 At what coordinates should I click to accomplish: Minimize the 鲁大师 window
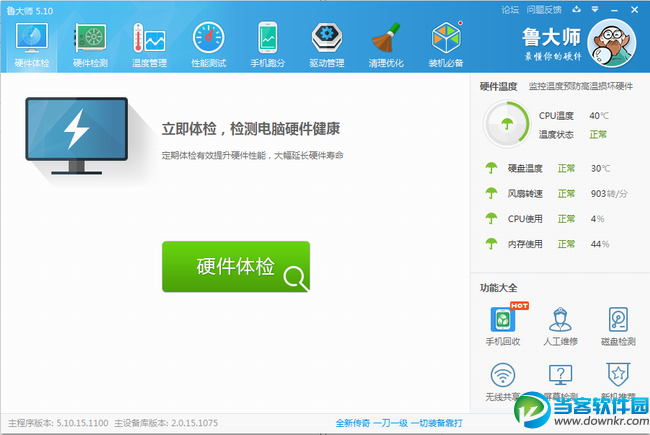[614, 10]
